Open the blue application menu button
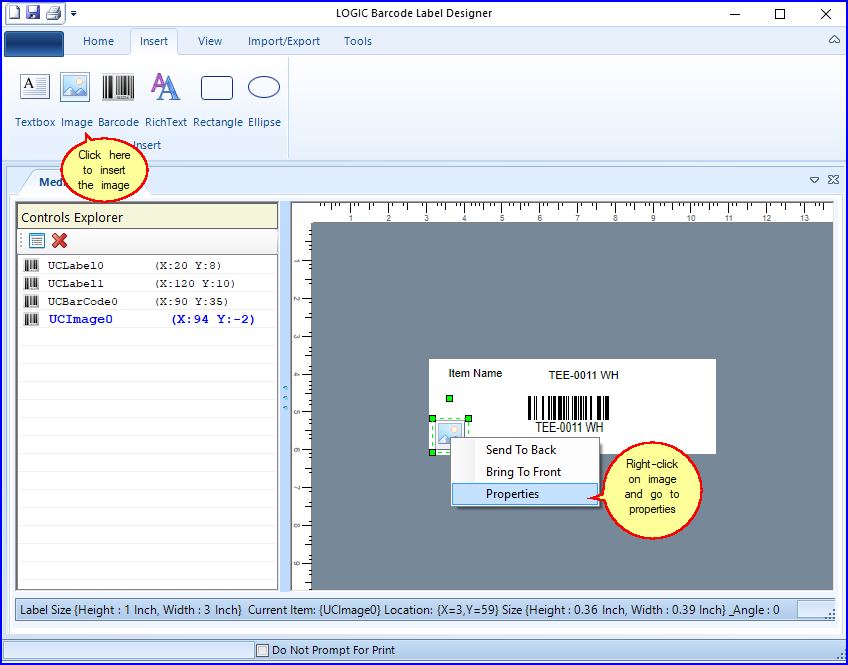Image resolution: width=848 pixels, height=665 pixels. point(34,43)
